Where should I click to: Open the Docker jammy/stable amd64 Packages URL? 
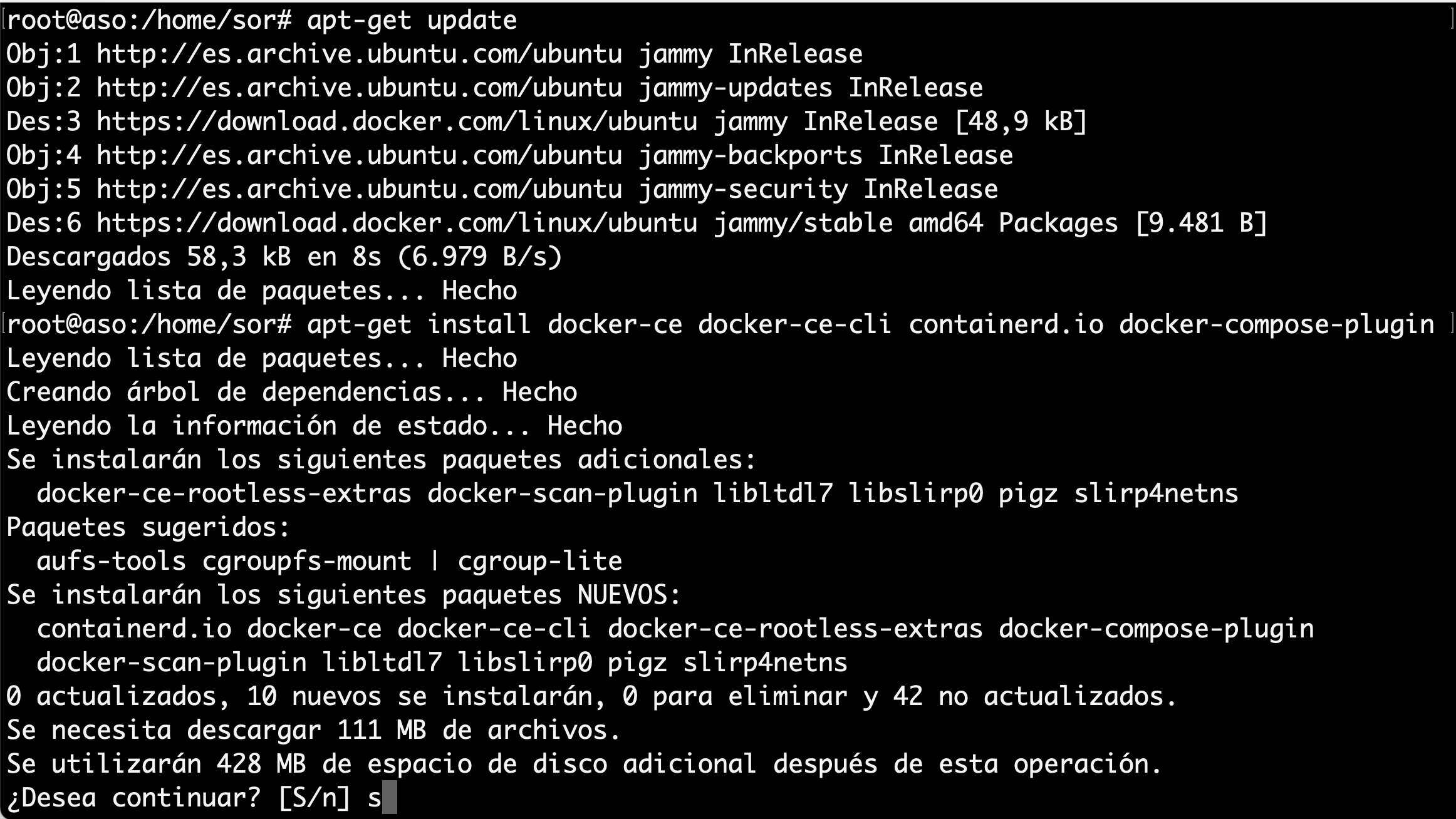[397, 223]
